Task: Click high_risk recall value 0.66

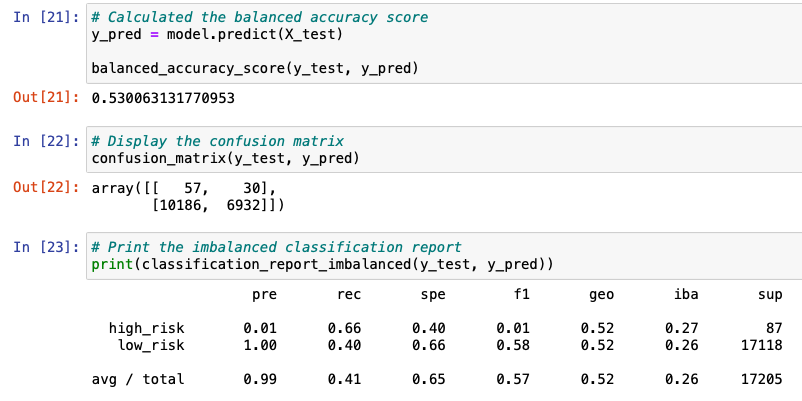Action: click(345, 328)
